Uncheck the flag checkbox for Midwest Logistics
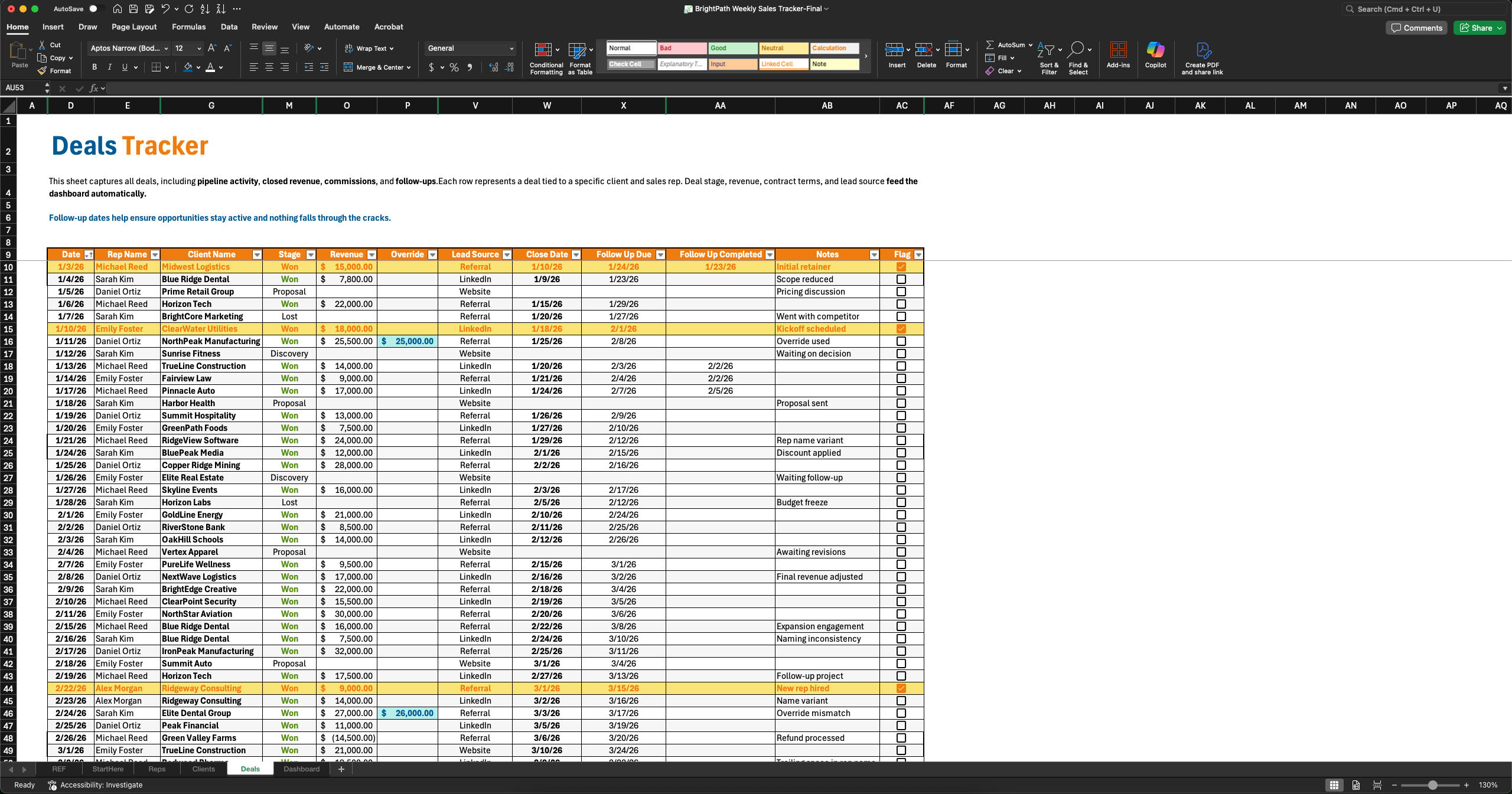This screenshot has height=794, width=1512. pos(901,267)
